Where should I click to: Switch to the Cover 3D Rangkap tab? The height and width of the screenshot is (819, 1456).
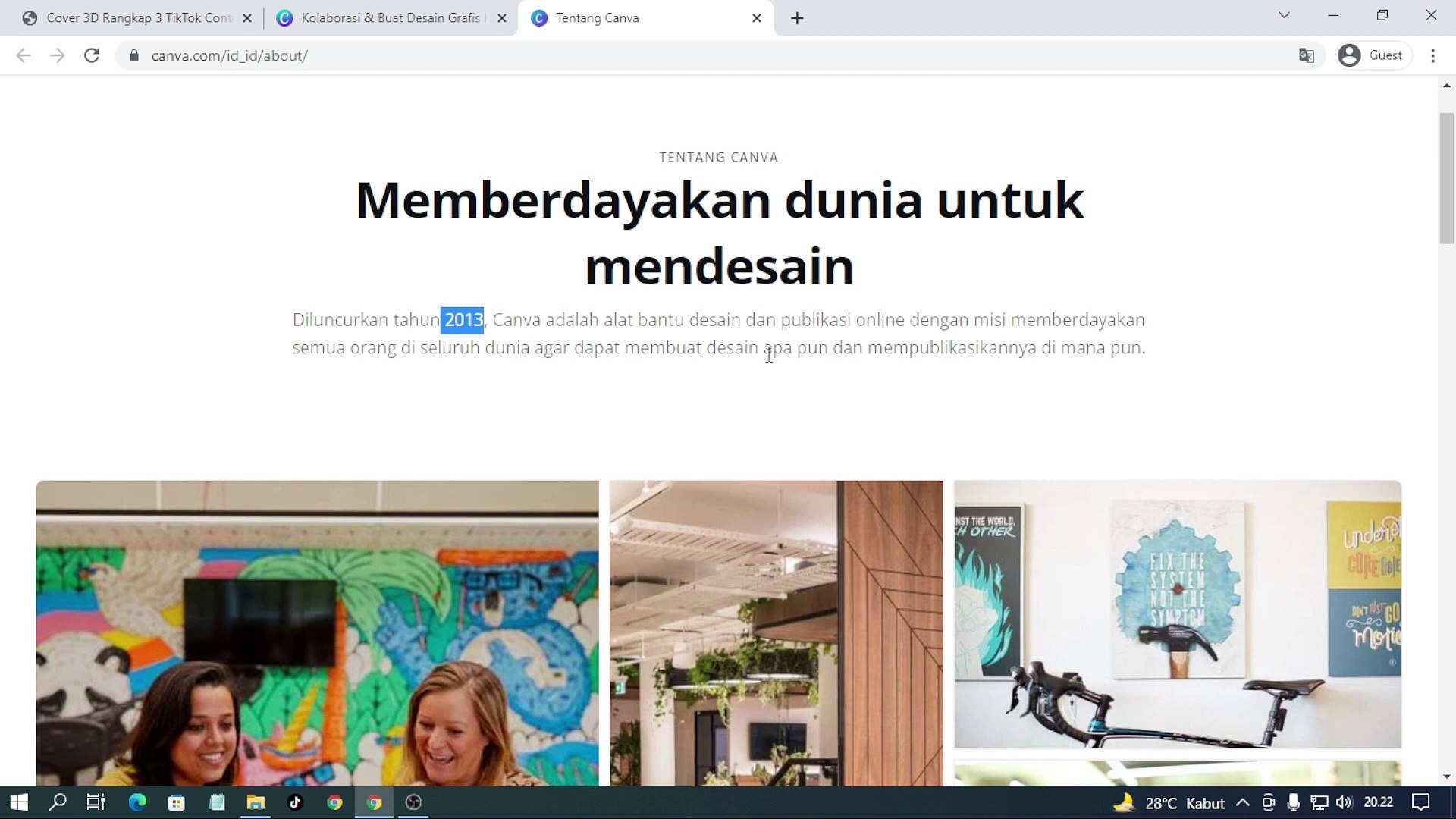[x=136, y=17]
